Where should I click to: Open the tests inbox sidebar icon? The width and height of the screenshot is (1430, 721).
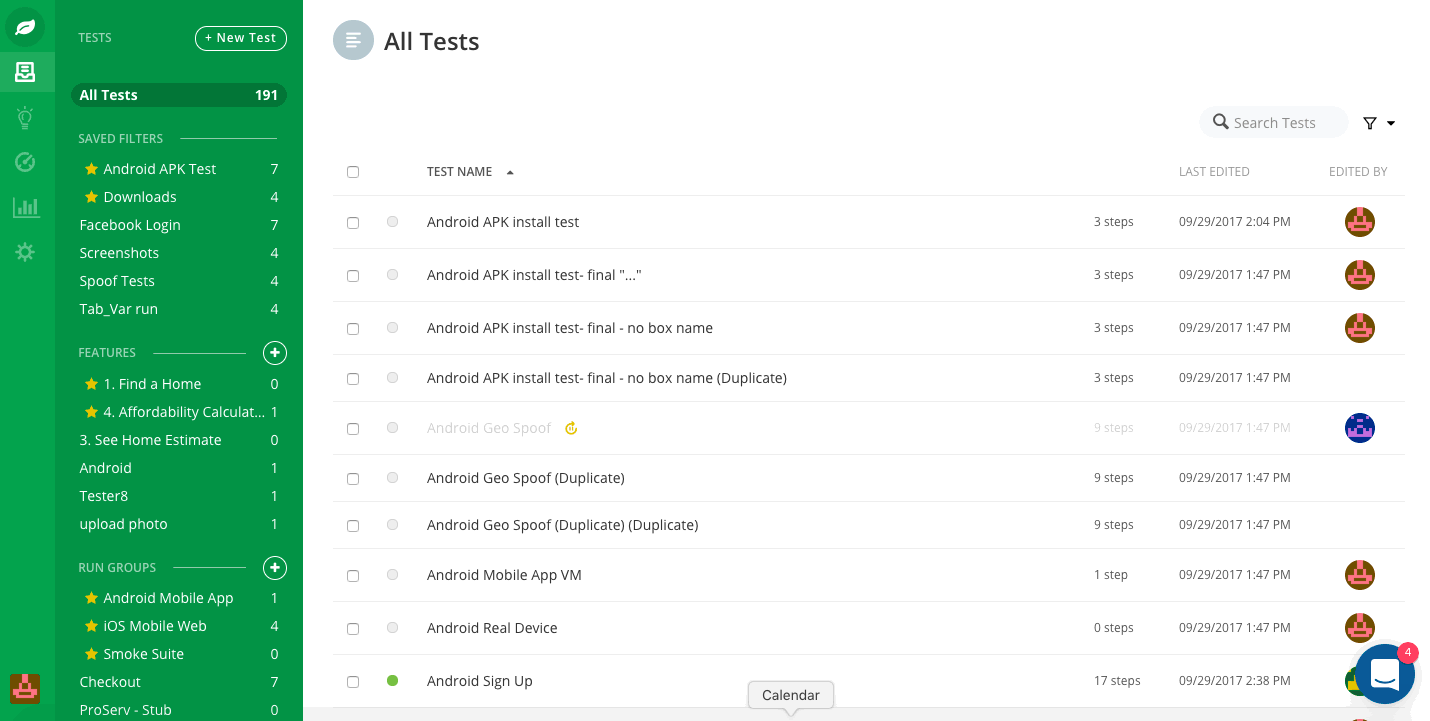(x=25, y=72)
